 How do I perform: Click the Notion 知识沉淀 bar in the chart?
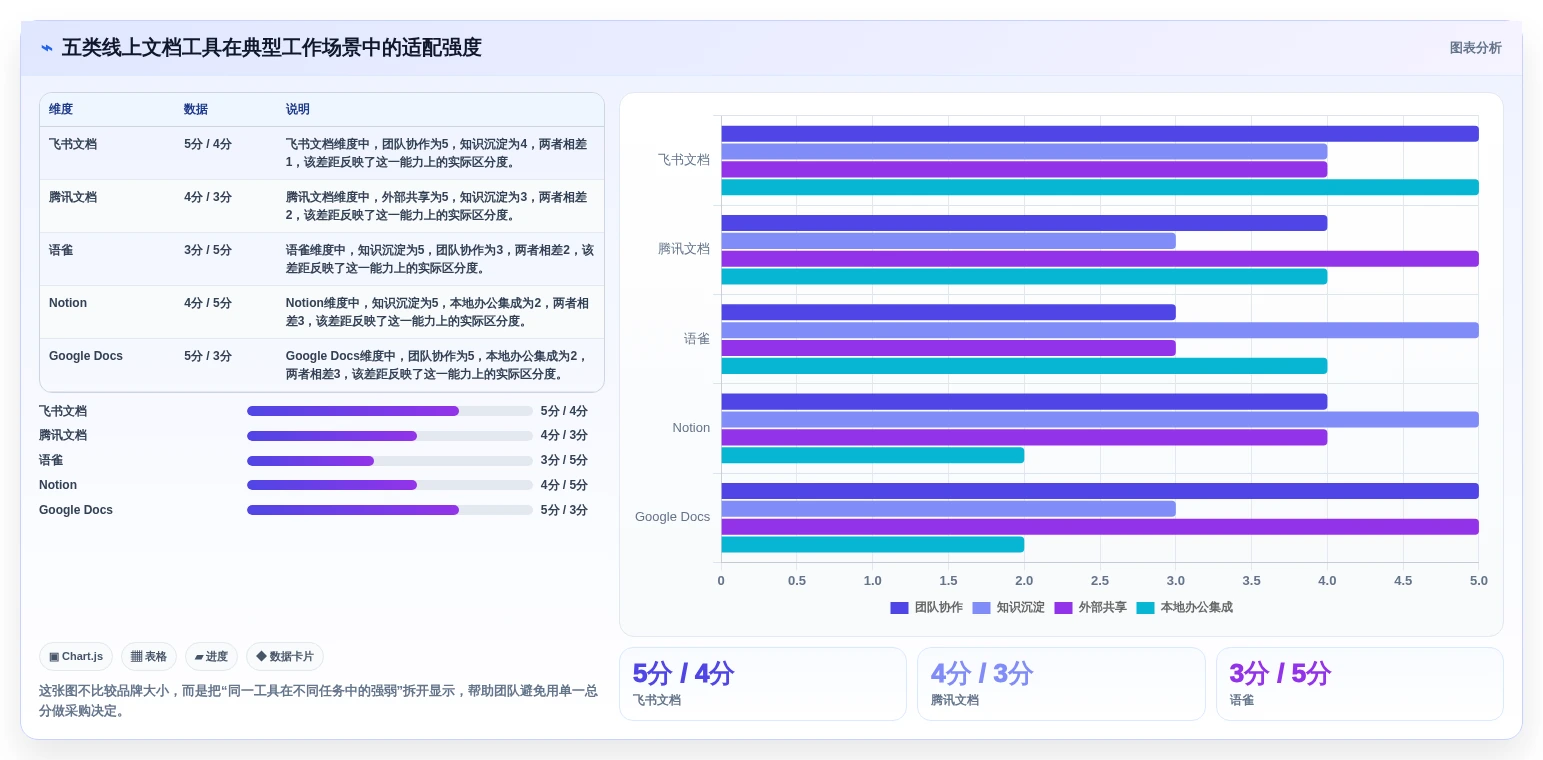click(x=1100, y=420)
